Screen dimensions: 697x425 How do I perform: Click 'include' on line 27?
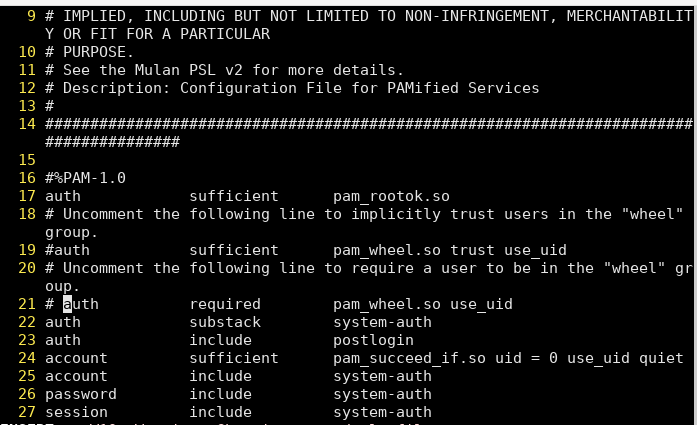click(x=220, y=412)
